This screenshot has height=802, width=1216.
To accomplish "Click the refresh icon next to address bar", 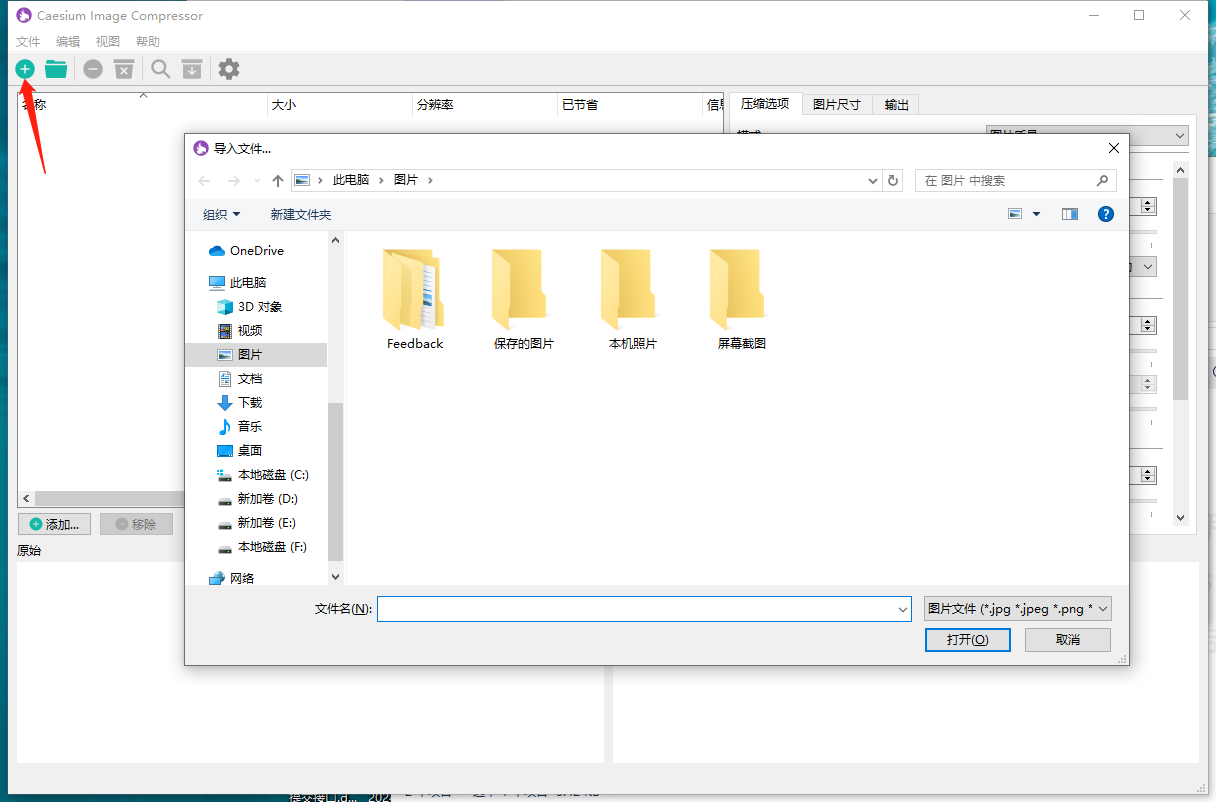I will click(893, 180).
